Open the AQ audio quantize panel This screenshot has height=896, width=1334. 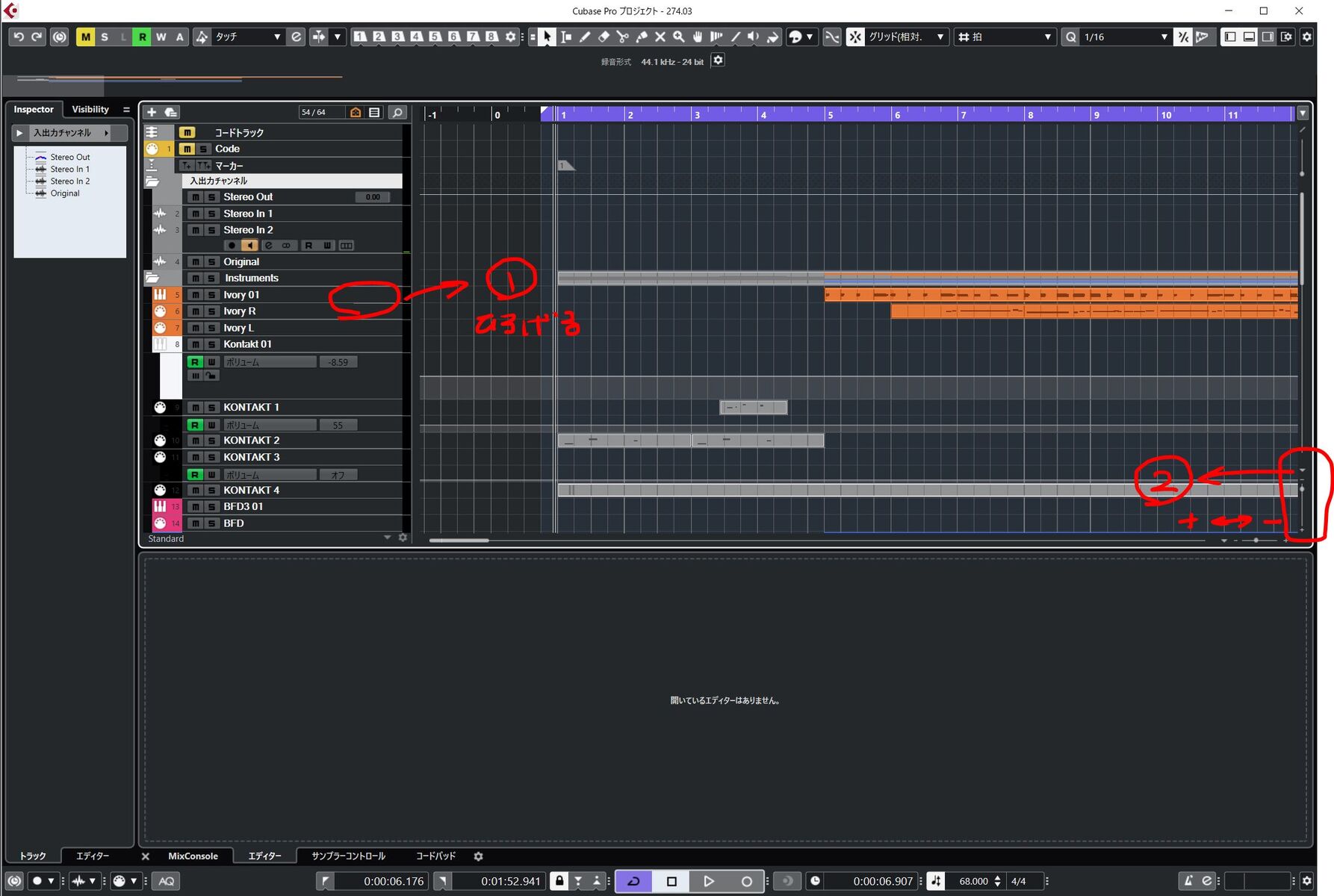(x=167, y=881)
